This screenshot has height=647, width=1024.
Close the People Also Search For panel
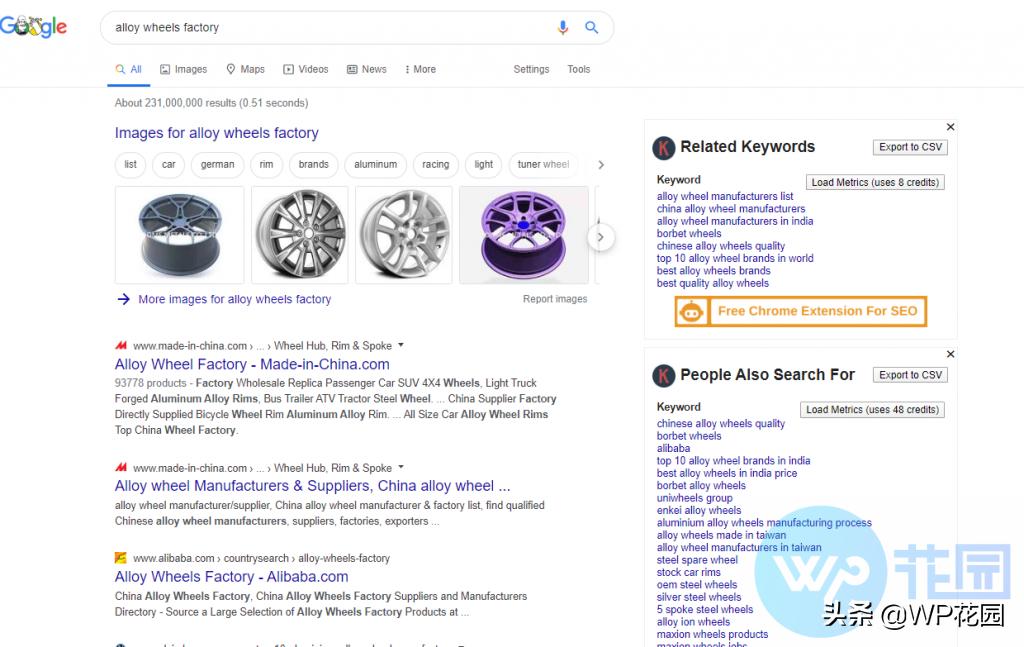coord(950,354)
